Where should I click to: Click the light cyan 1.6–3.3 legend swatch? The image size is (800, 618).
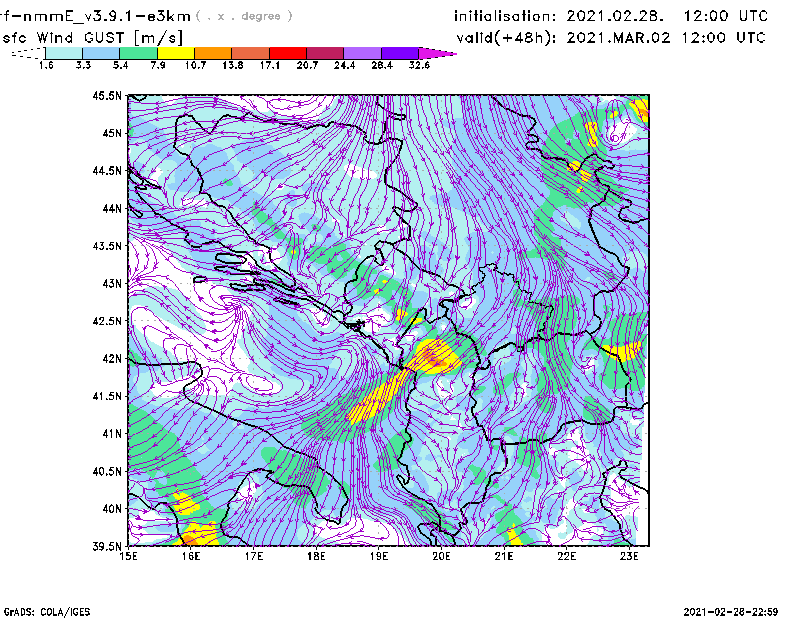[x=64, y=53]
